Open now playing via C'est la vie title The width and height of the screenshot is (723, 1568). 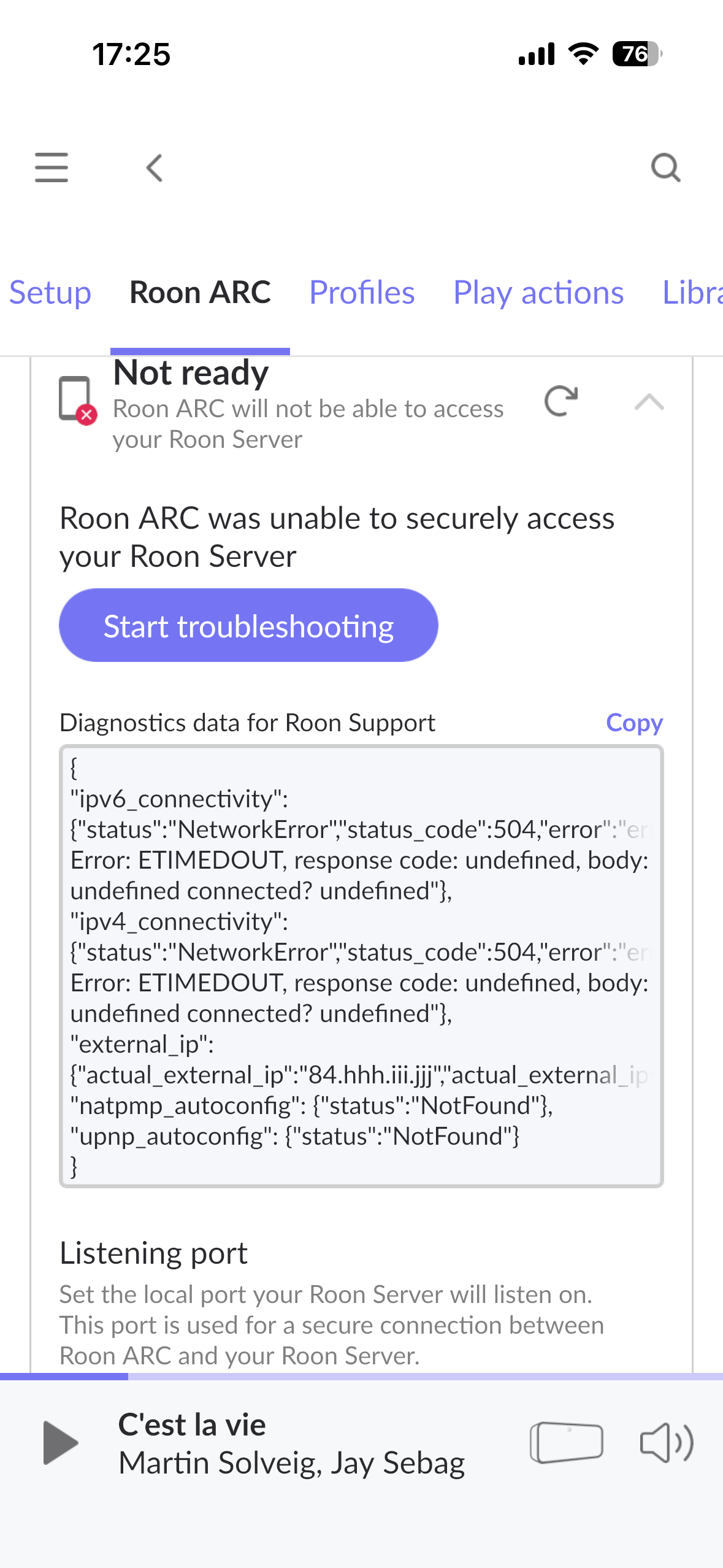coord(192,1424)
